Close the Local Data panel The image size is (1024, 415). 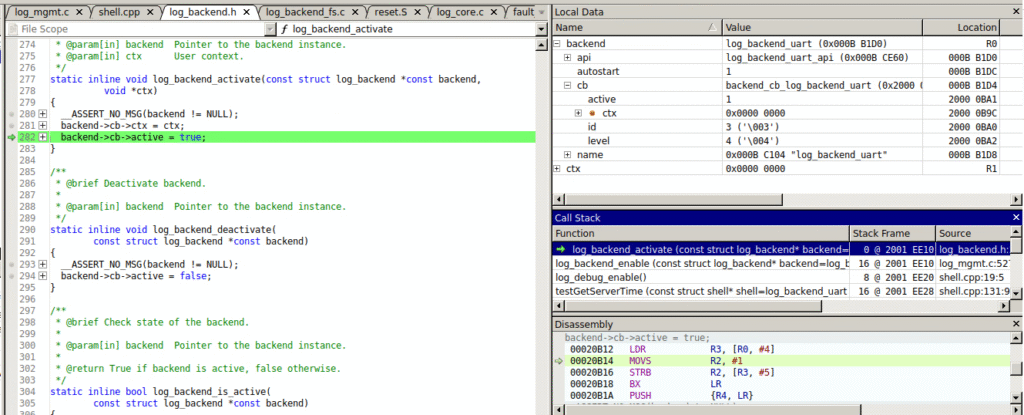point(1016,12)
